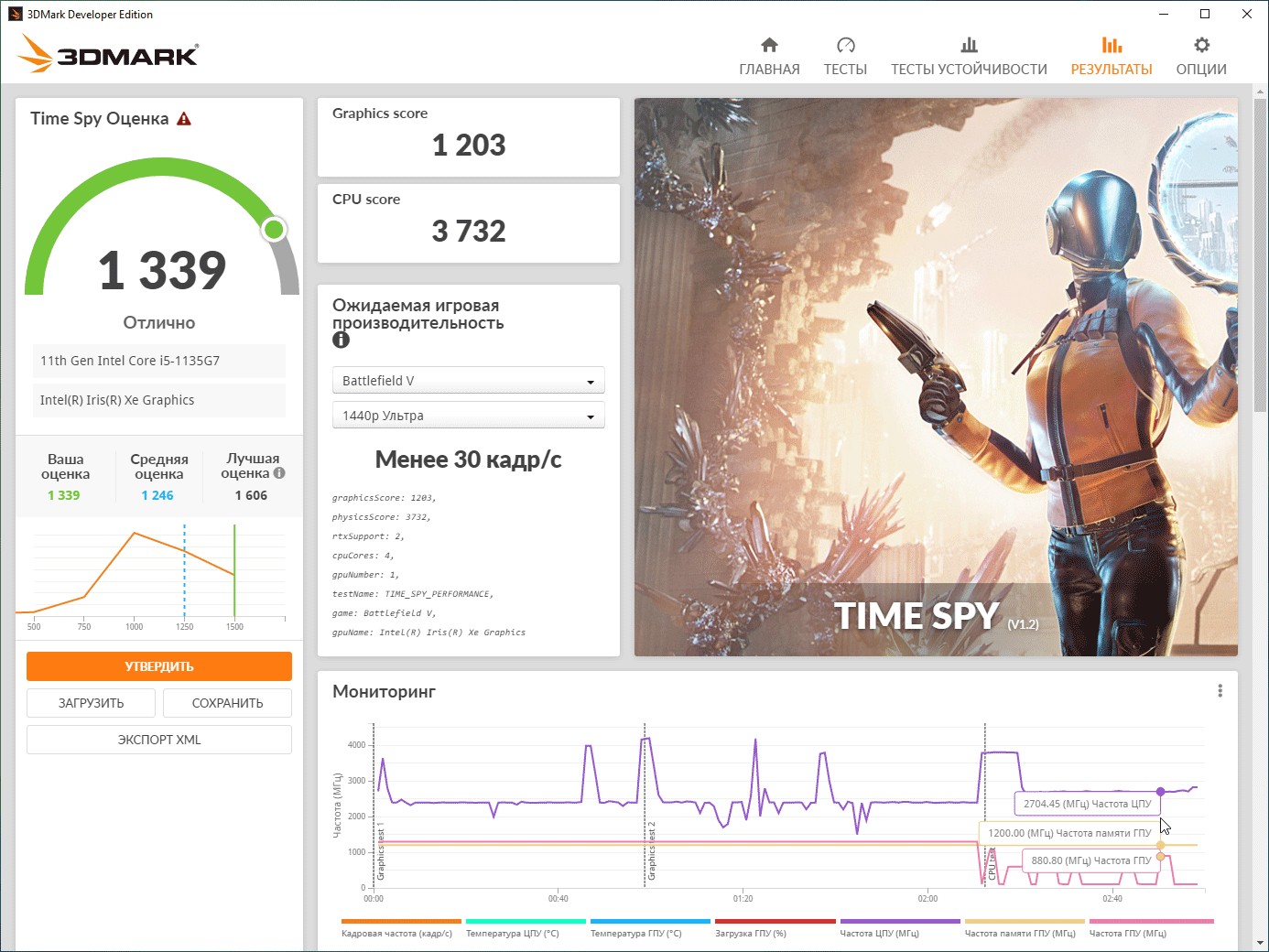Click the gear icon above ОПЦИИ
Image resolution: width=1269 pixels, height=952 pixels.
click(1201, 45)
